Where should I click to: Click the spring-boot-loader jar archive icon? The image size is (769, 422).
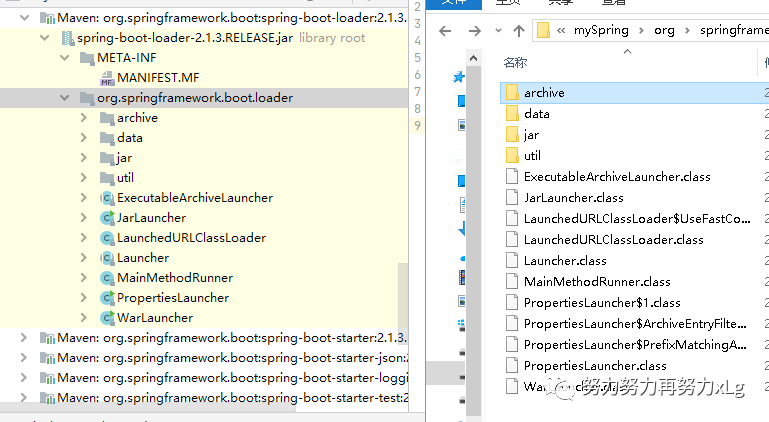click(x=68, y=38)
